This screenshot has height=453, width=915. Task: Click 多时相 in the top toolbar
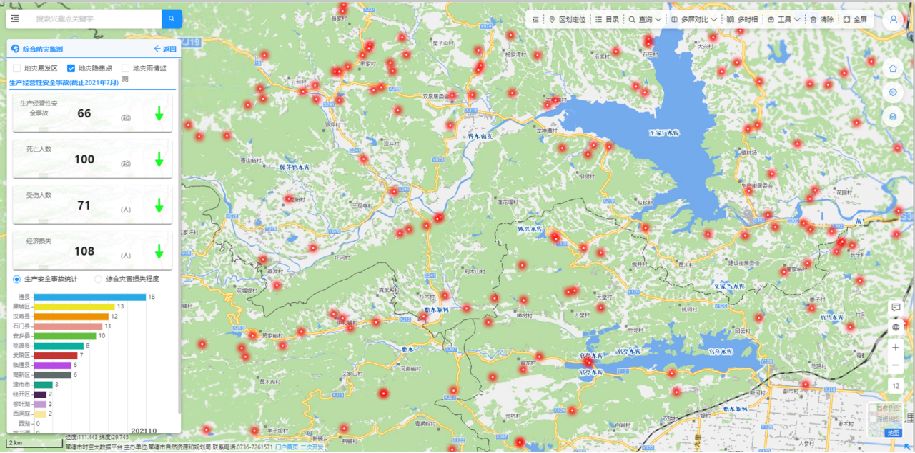742,19
